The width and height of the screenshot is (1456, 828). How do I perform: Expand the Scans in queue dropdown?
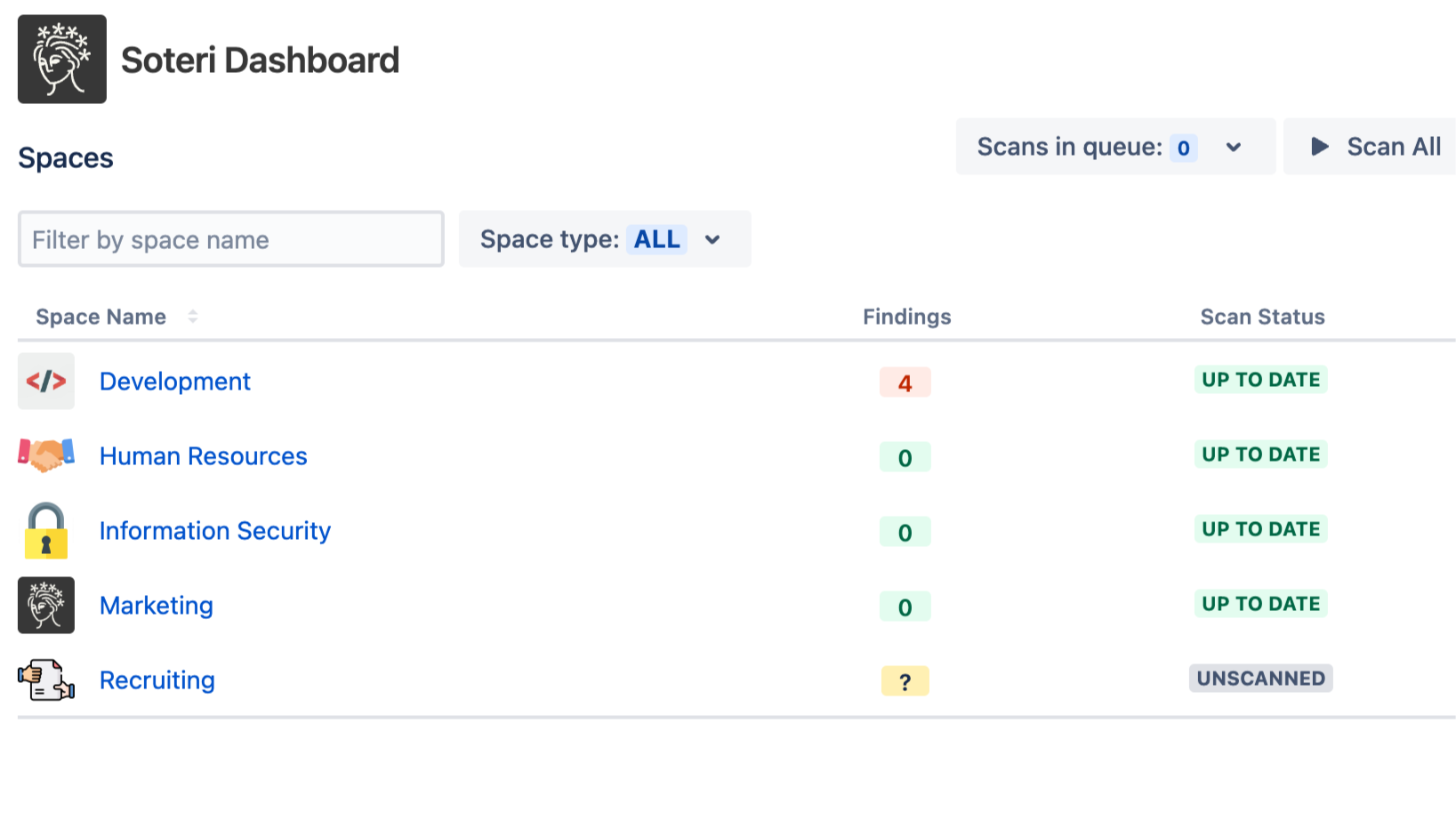click(x=1234, y=148)
